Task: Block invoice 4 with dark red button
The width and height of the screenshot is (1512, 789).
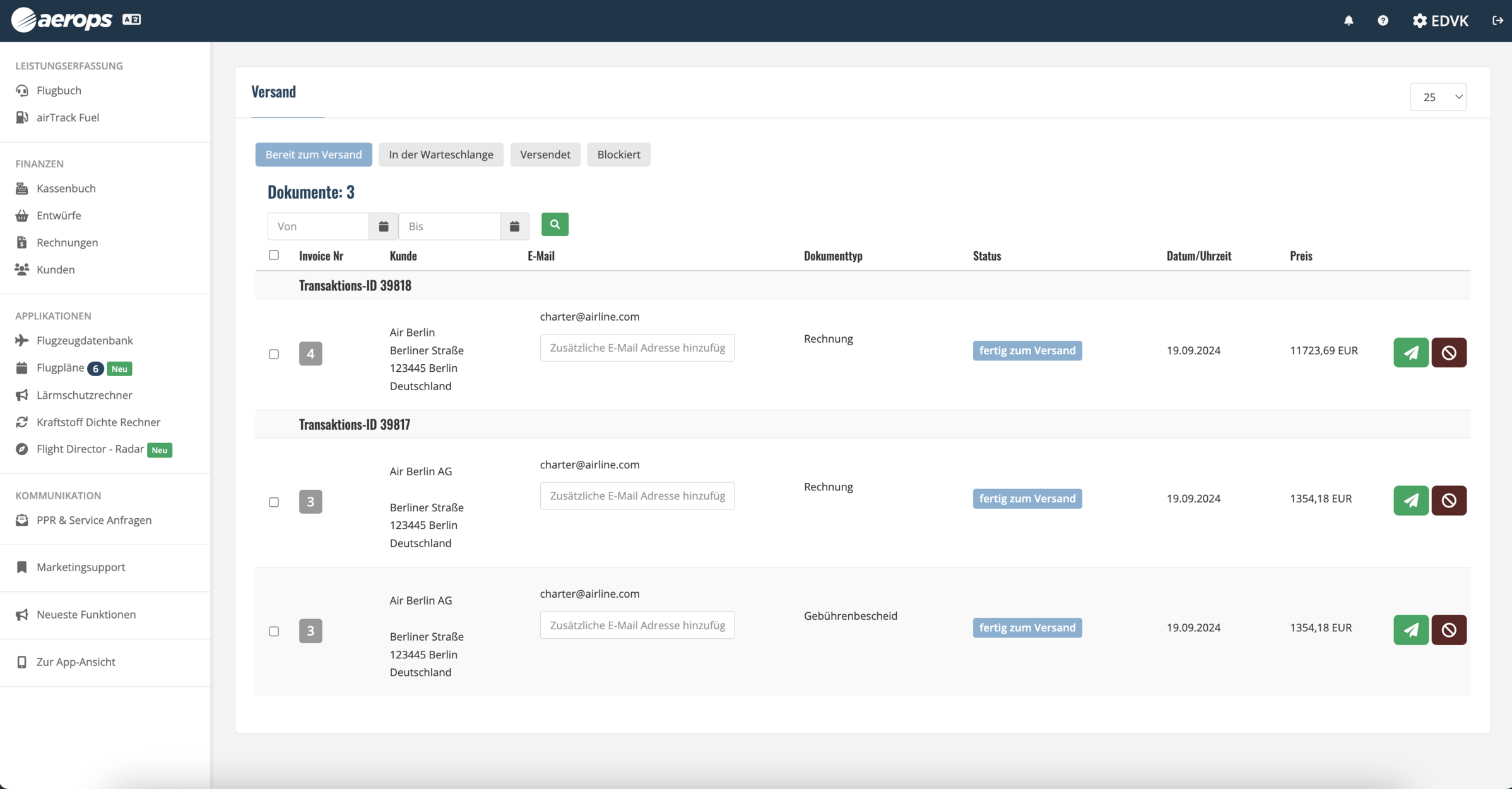Action: [1449, 352]
